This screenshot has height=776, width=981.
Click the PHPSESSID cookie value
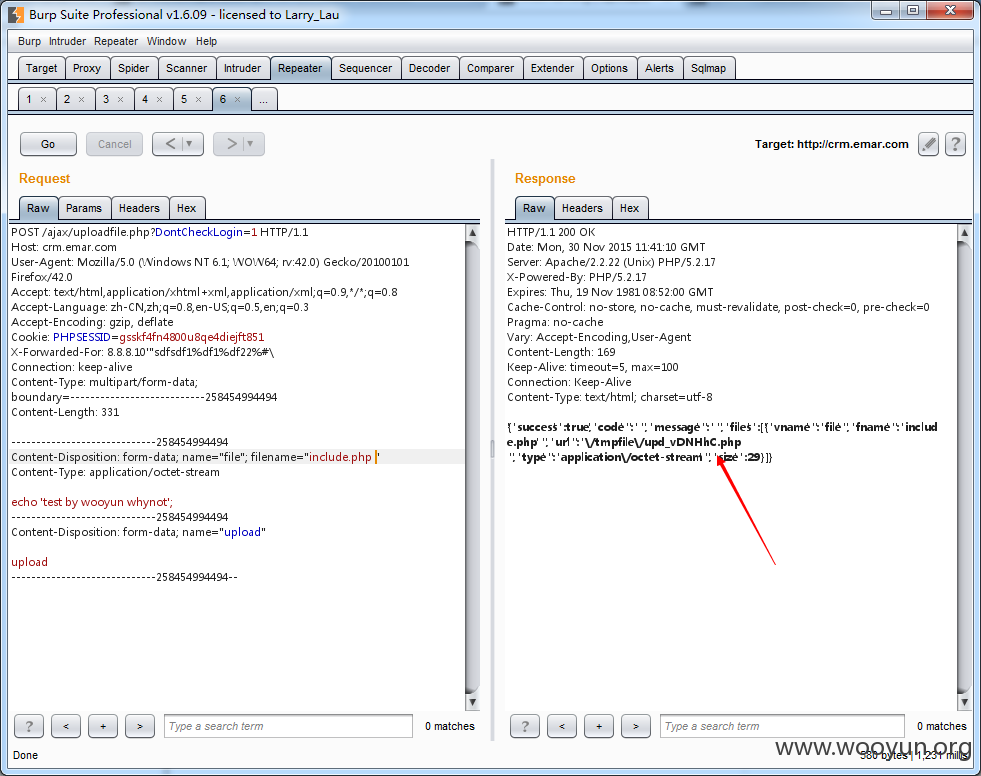[191, 337]
